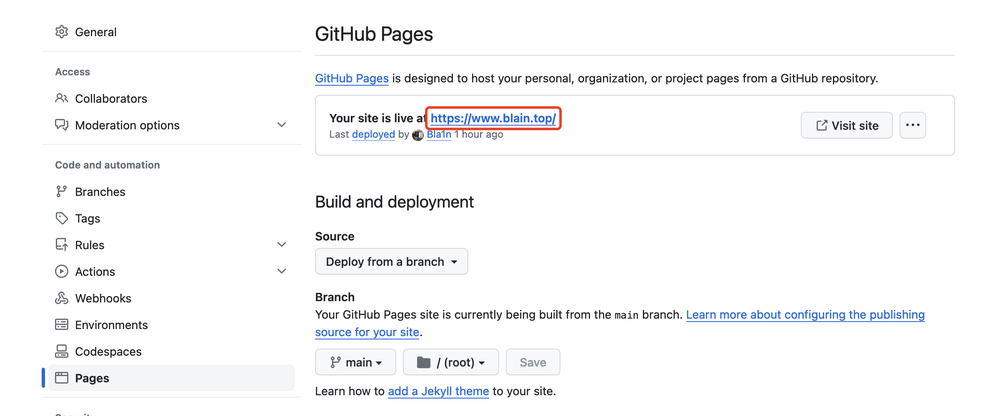
Task: Click the Visit site button
Action: pos(846,126)
